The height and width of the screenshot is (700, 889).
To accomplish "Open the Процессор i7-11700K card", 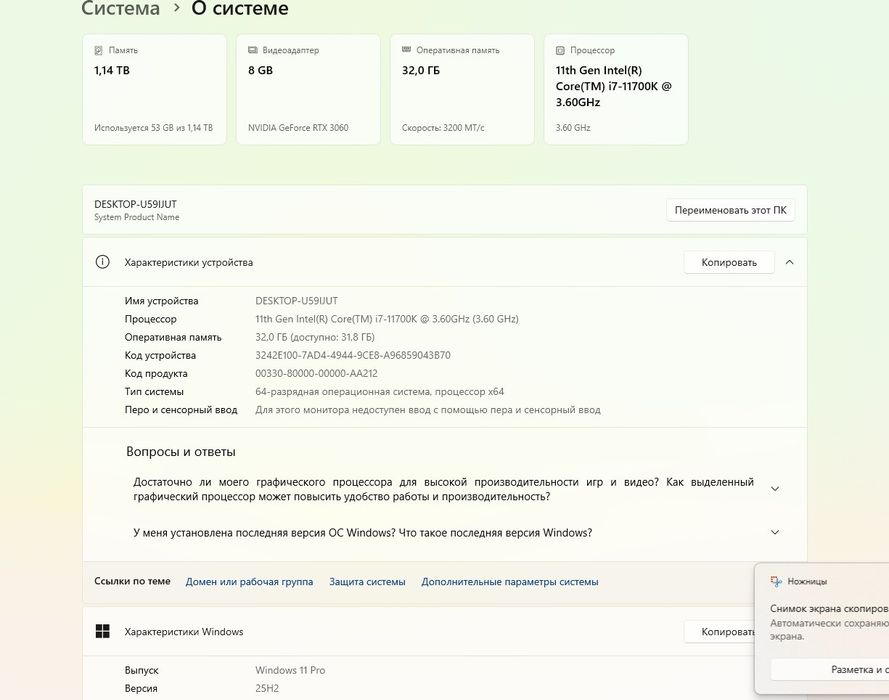I will tap(616, 89).
